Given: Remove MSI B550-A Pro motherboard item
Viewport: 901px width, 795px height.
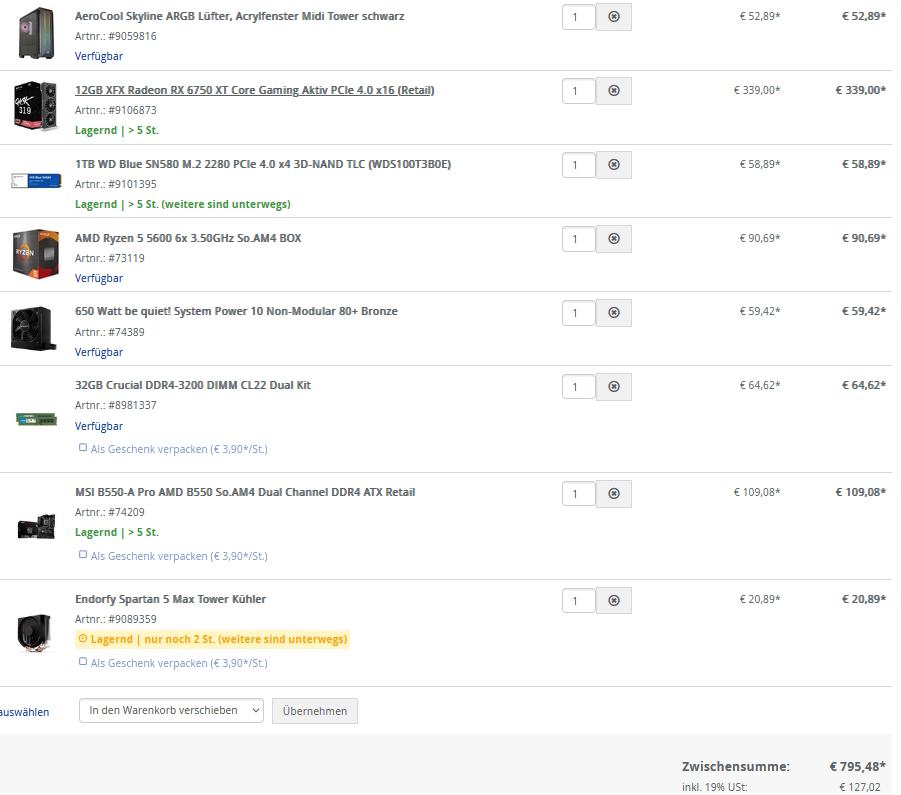Looking at the screenshot, I should click(614, 494).
